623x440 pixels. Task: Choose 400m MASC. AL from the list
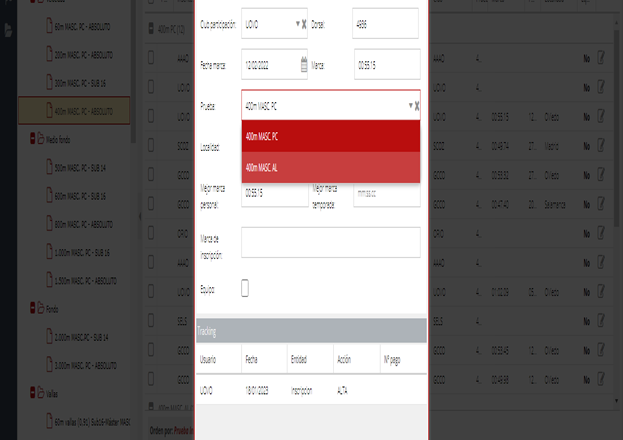click(x=330, y=167)
